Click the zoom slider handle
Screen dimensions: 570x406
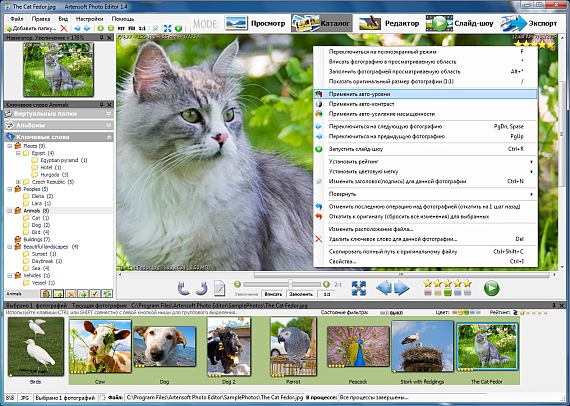pyautogui.click(x=290, y=284)
